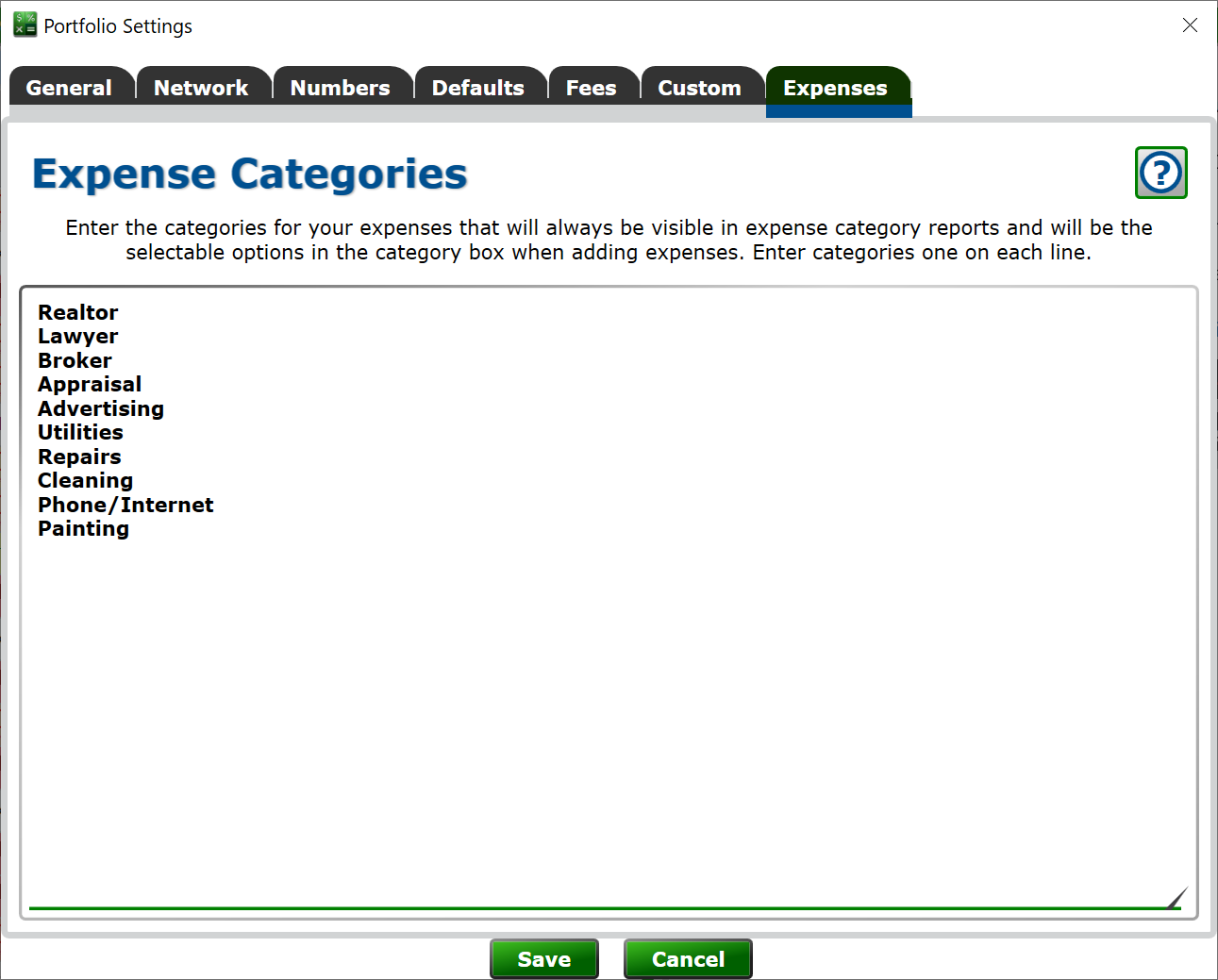
Task: Click the Phone/Internet category line
Action: point(125,505)
